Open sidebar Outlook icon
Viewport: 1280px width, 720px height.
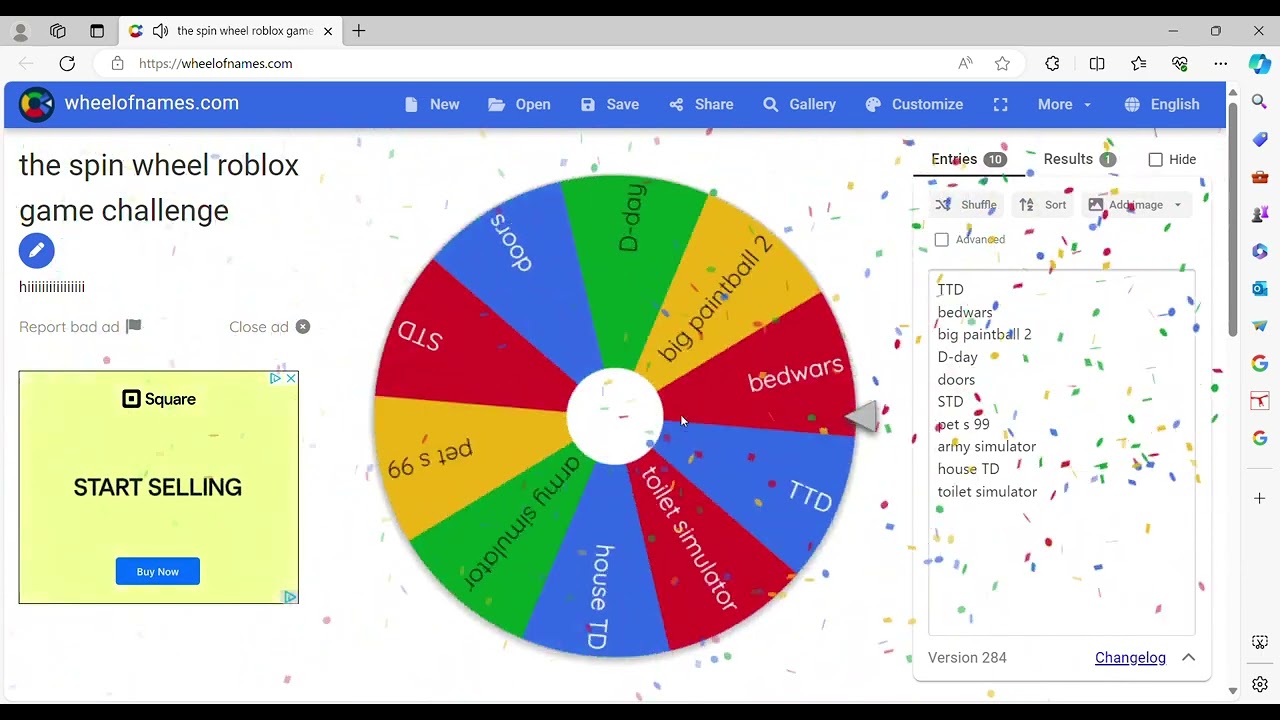[x=1260, y=289]
